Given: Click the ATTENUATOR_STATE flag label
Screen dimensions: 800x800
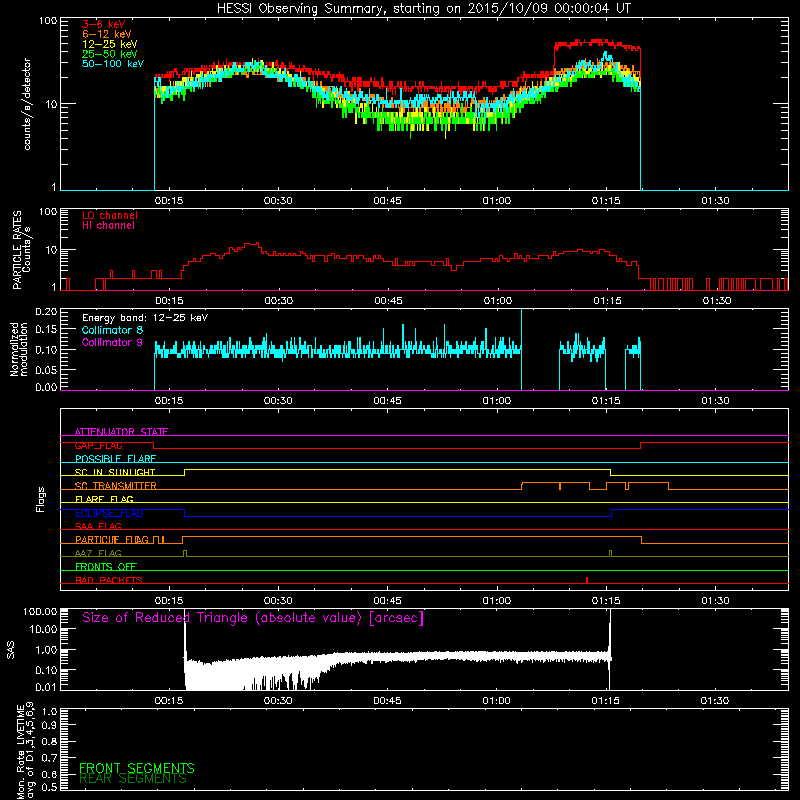Looking at the screenshot, I should [x=121, y=432].
